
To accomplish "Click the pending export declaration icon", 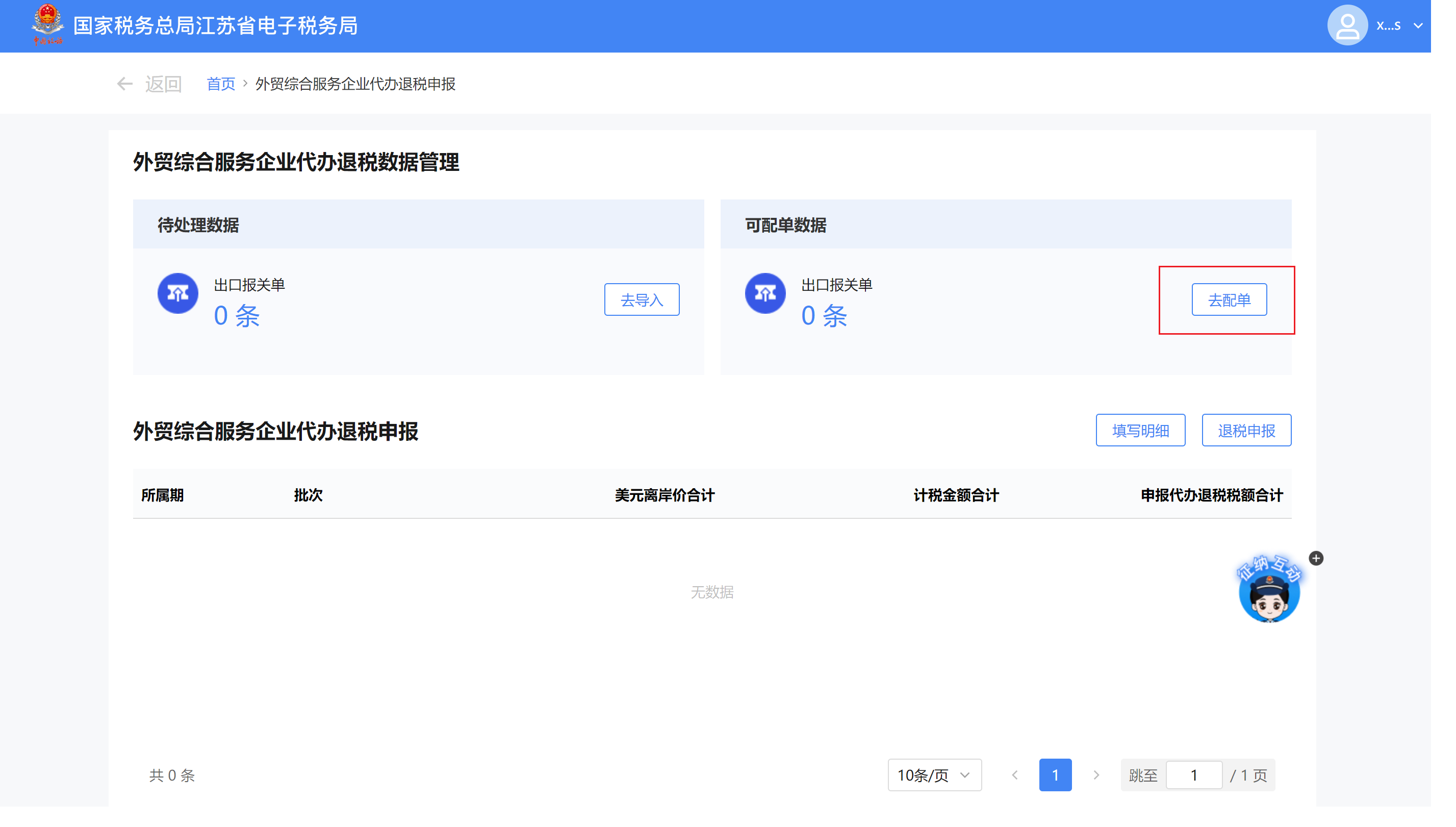I will [x=177, y=293].
